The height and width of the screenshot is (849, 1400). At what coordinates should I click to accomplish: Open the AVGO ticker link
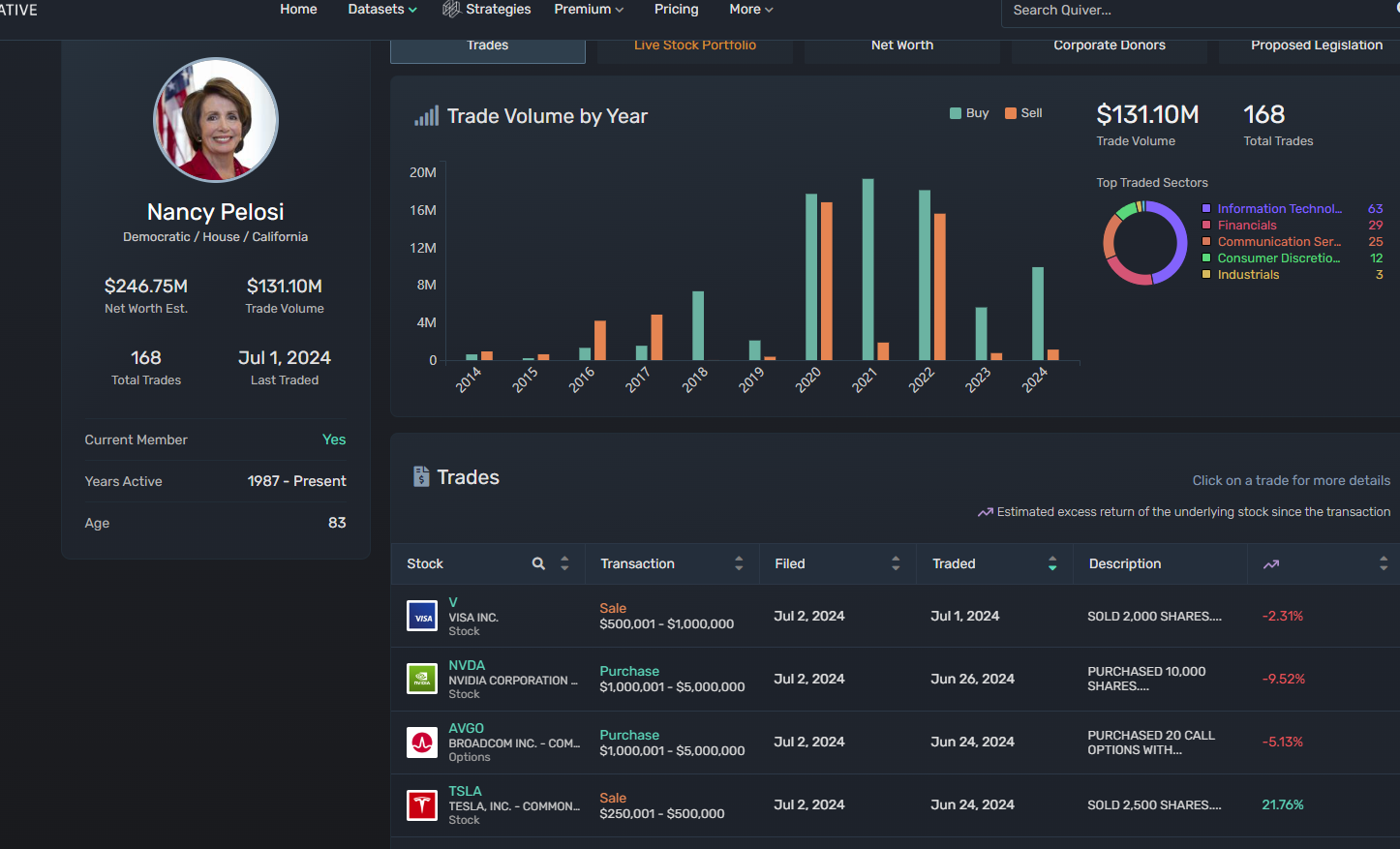pyautogui.click(x=466, y=728)
